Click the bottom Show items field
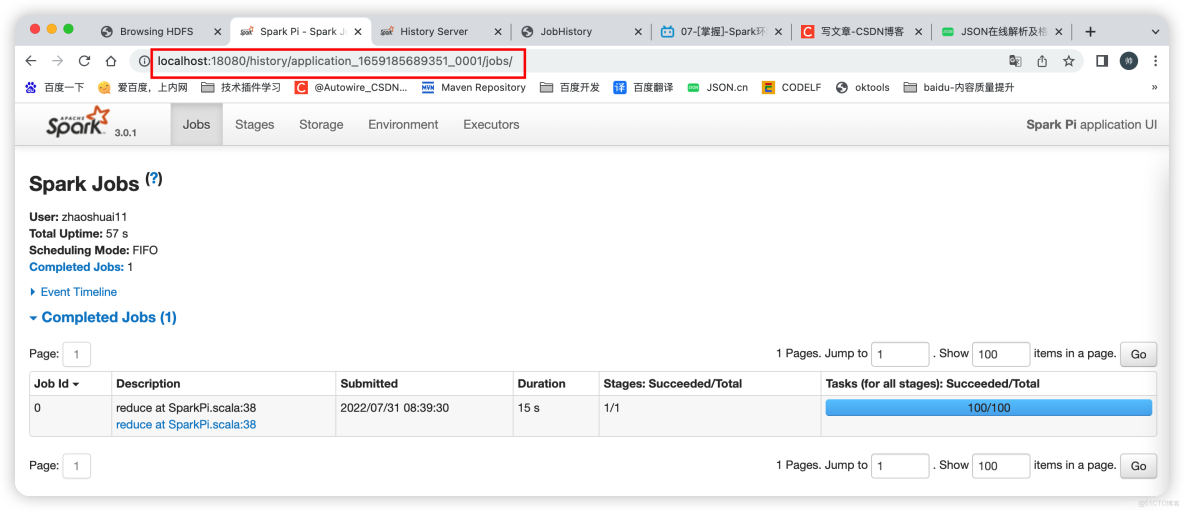 [x=1001, y=466]
